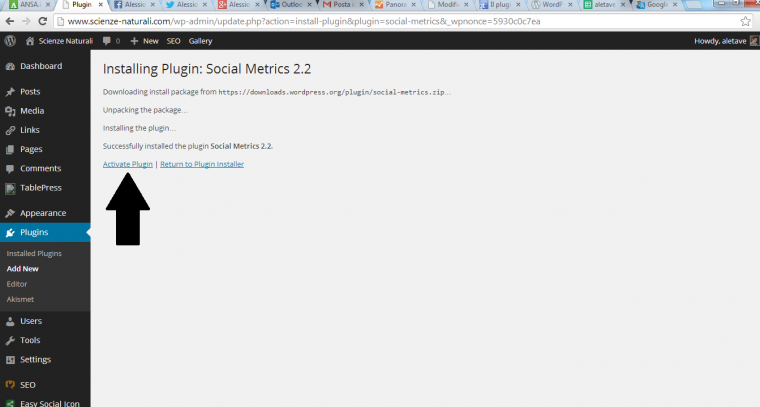Click the SEO icon in sidebar
This screenshot has width=760, height=407.
tap(10, 385)
